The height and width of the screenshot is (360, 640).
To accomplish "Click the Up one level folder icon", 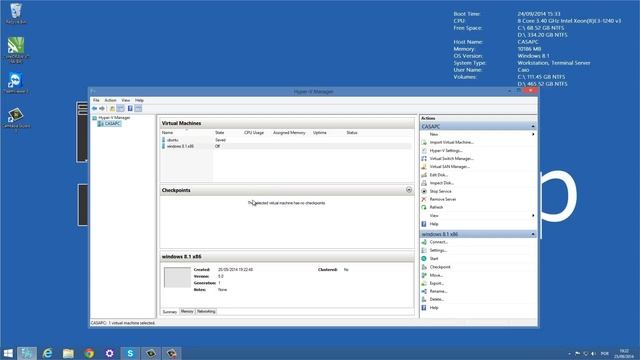I will (112, 109).
